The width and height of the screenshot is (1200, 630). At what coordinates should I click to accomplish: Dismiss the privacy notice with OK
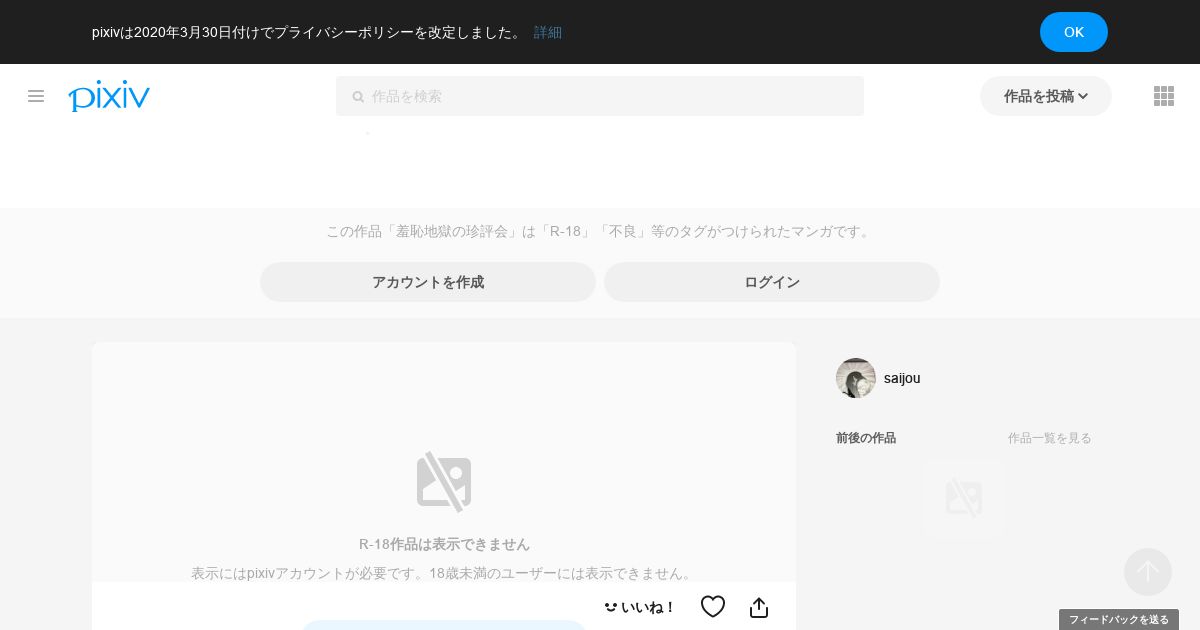click(1074, 32)
